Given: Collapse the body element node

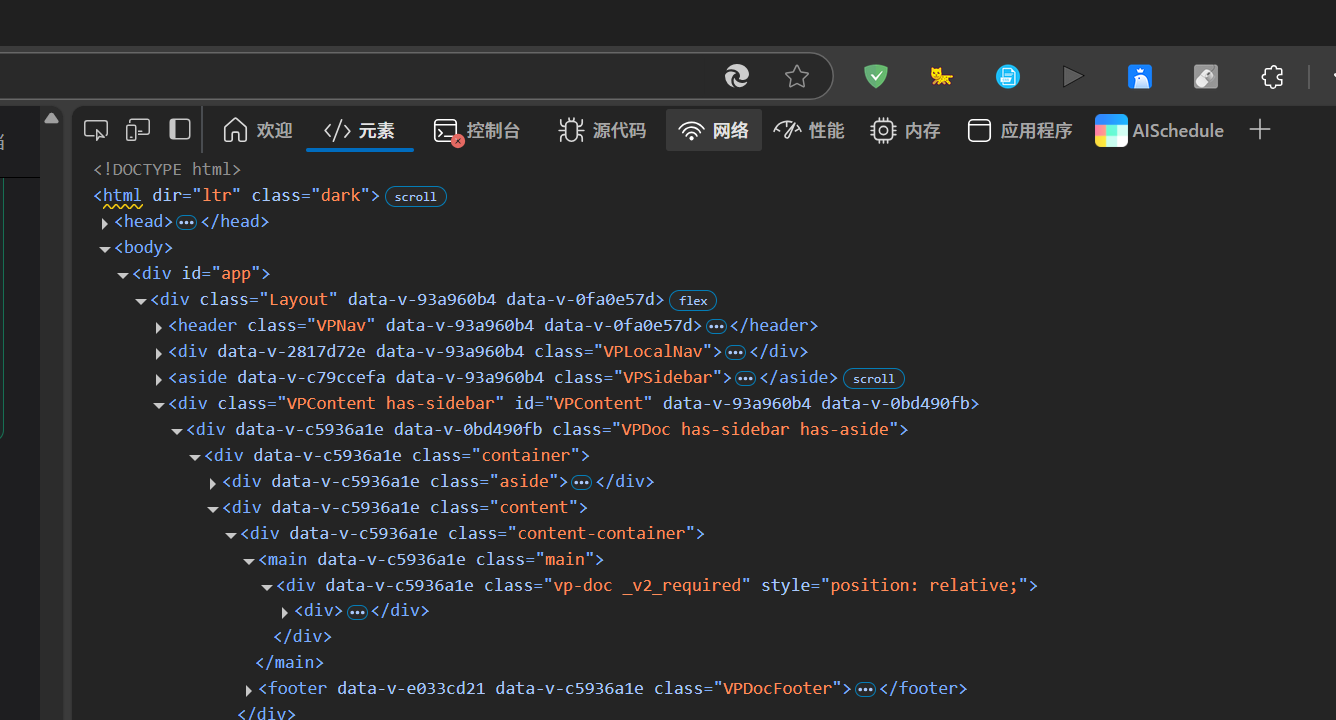Looking at the screenshot, I should [x=105, y=249].
